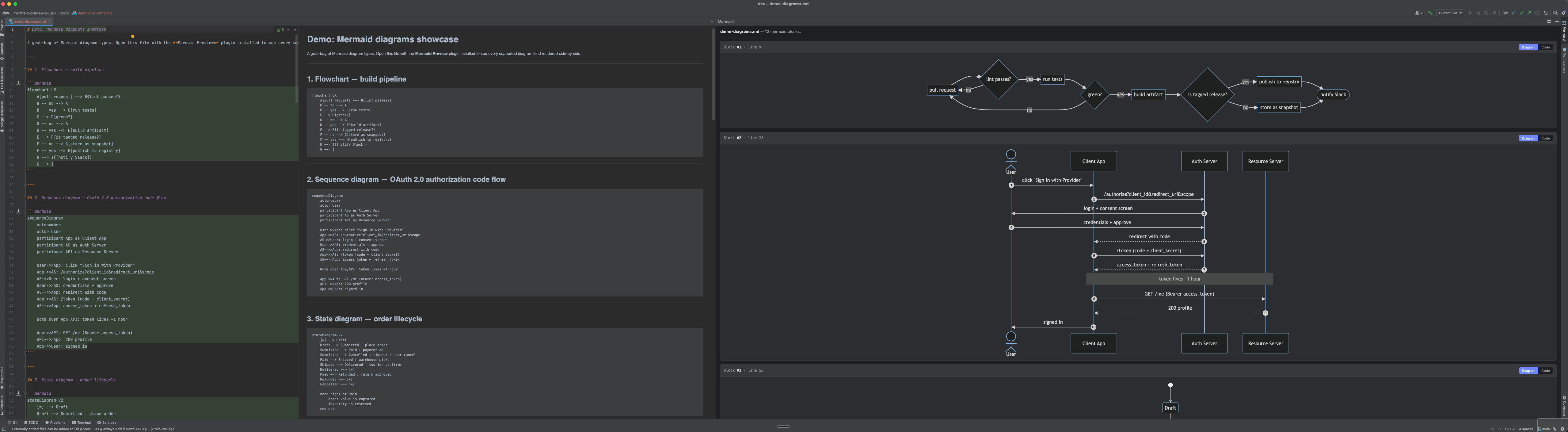
Task: Open the TODO tool window button
Action: pyautogui.click(x=31, y=422)
